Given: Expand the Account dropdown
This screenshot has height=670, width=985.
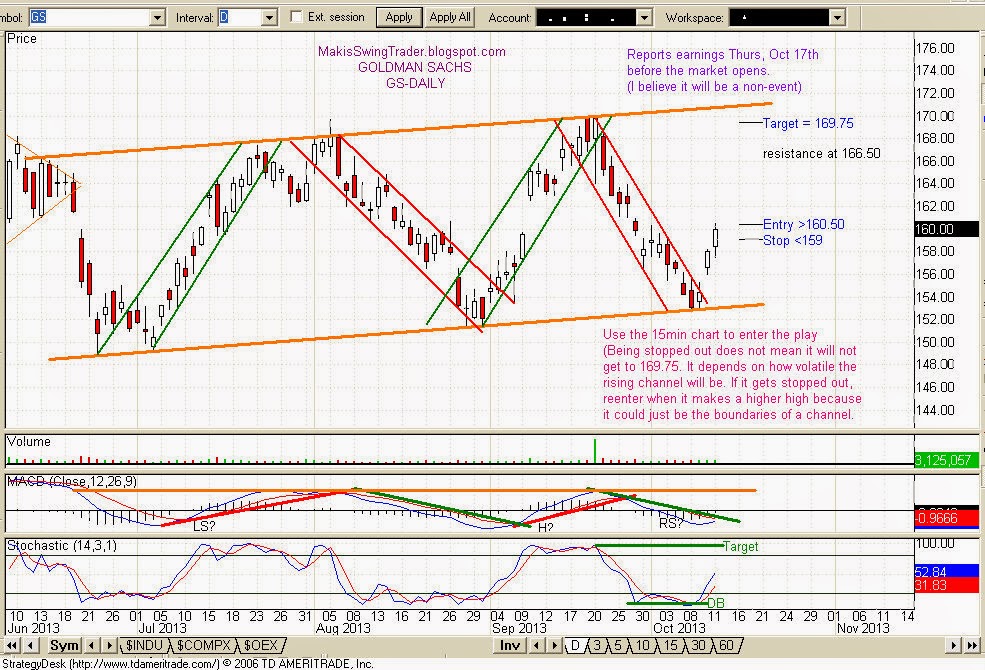Looking at the screenshot, I should (644, 18).
